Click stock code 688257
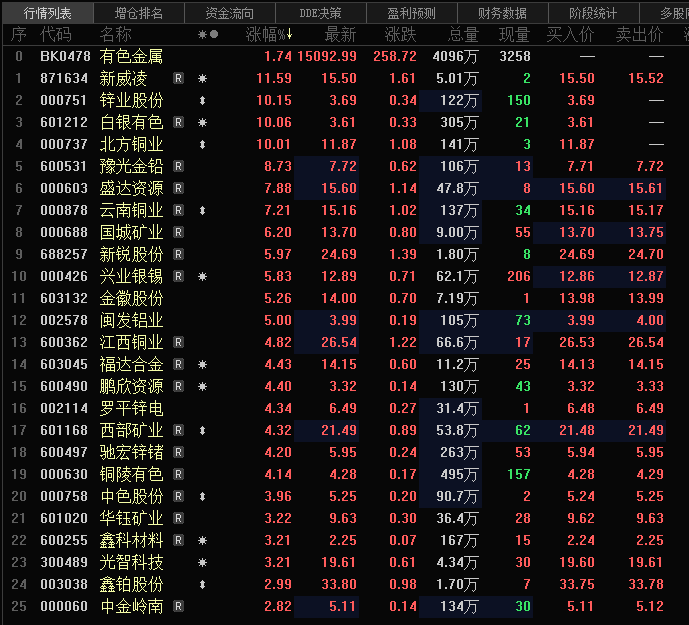 tap(64, 254)
